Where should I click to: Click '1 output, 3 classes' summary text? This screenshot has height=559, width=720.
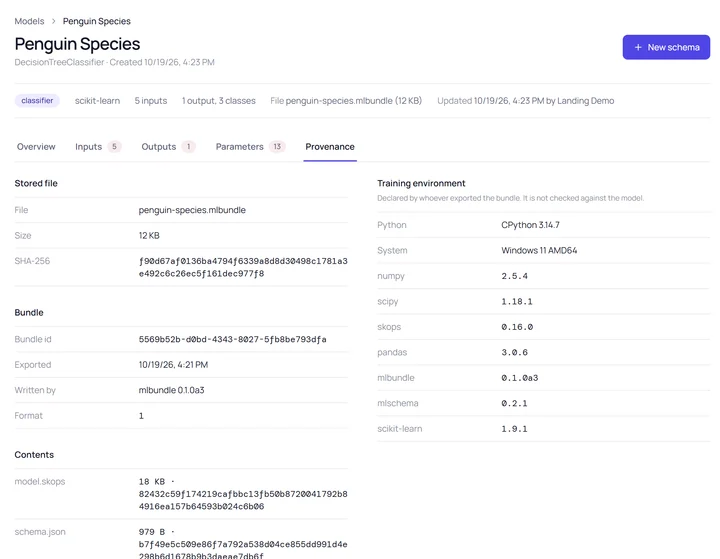[x=219, y=101]
